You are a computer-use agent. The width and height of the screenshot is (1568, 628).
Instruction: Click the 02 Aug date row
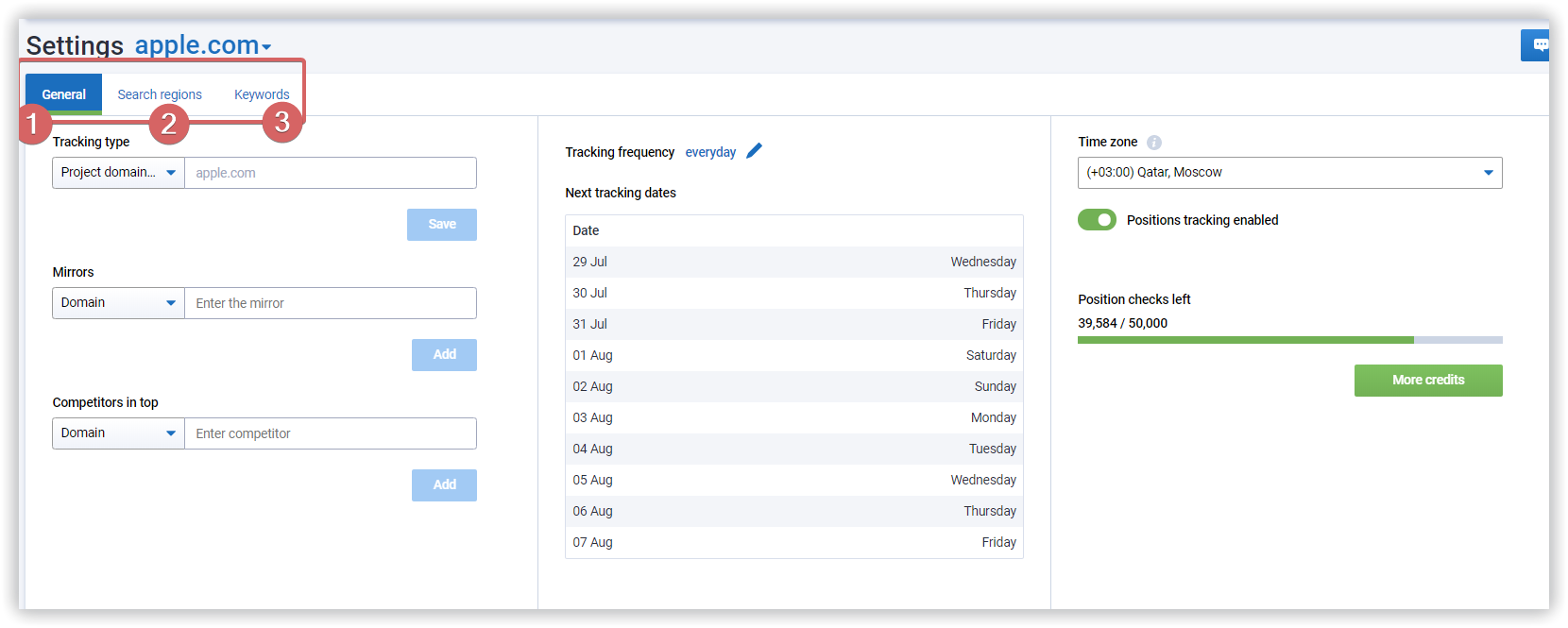click(794, 386)
